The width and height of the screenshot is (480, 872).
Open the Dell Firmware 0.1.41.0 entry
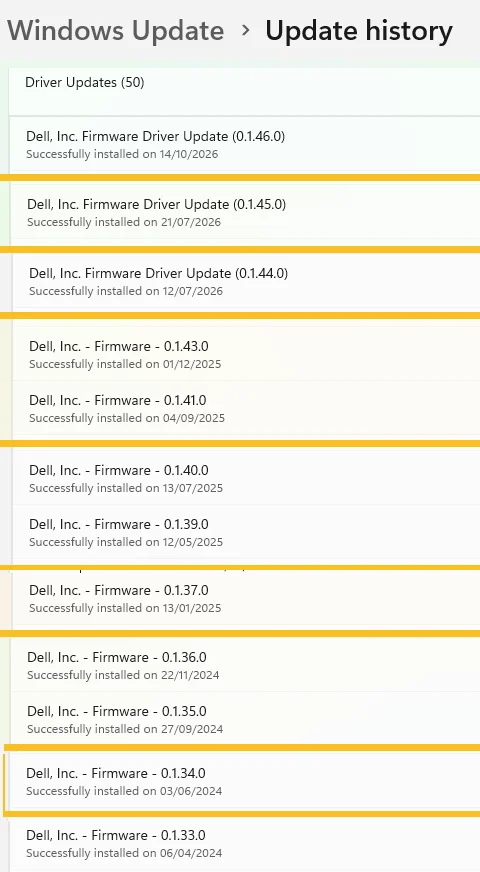tap(245, 408)
